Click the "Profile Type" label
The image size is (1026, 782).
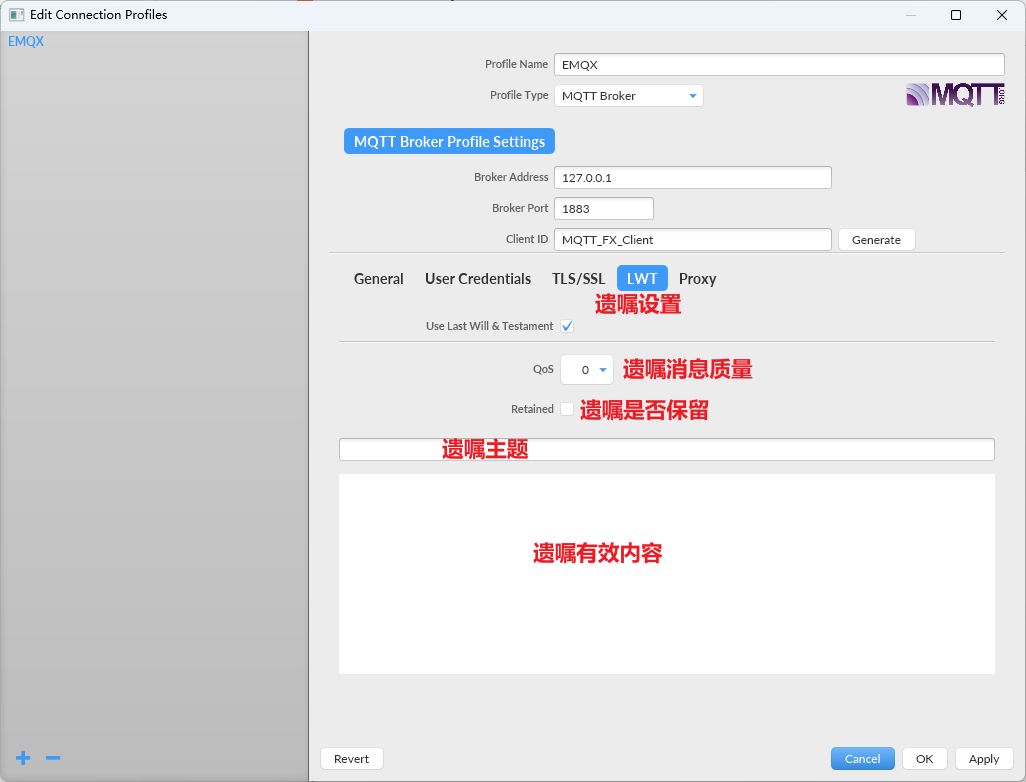519,95
